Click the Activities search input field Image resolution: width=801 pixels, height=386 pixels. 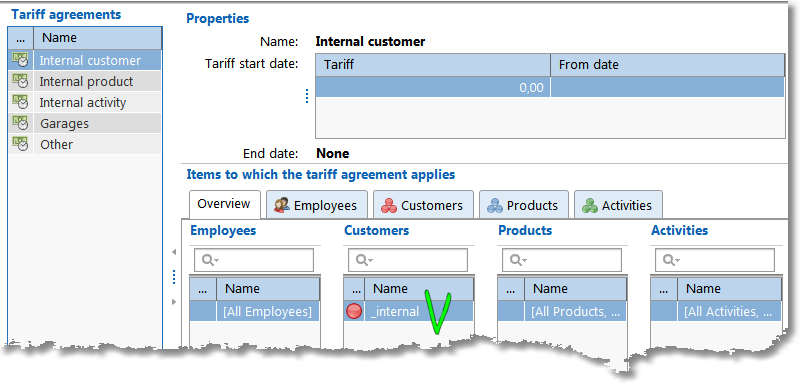click(714, 260)
